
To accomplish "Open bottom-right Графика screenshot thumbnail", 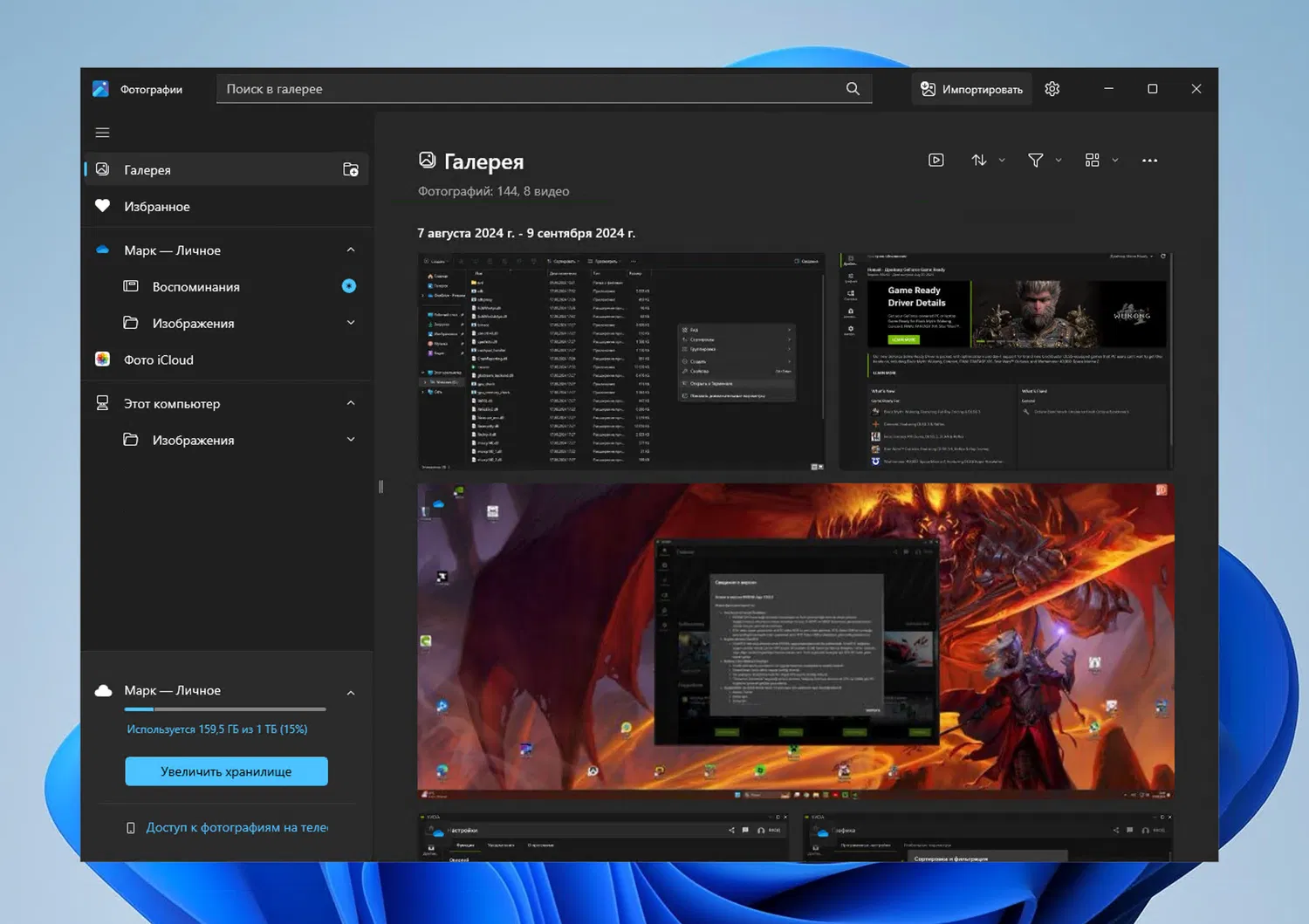I will tap(988, 837).
